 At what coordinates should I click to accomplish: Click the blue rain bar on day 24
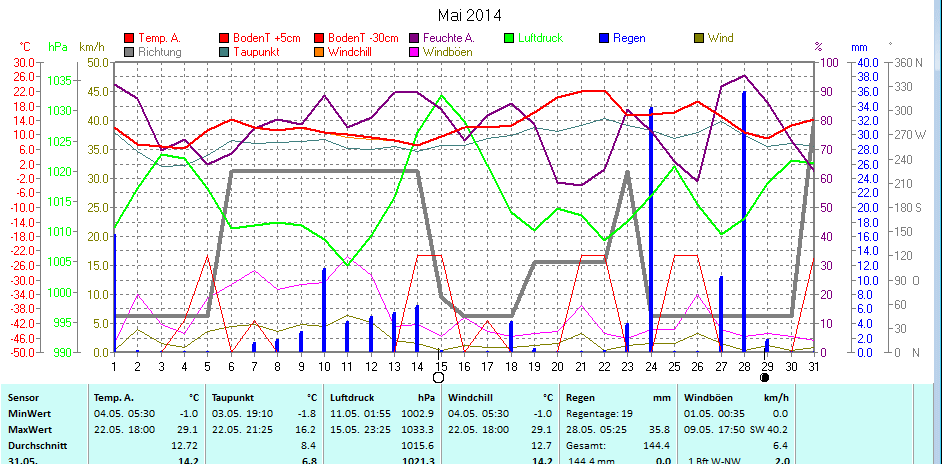[651, 229]
